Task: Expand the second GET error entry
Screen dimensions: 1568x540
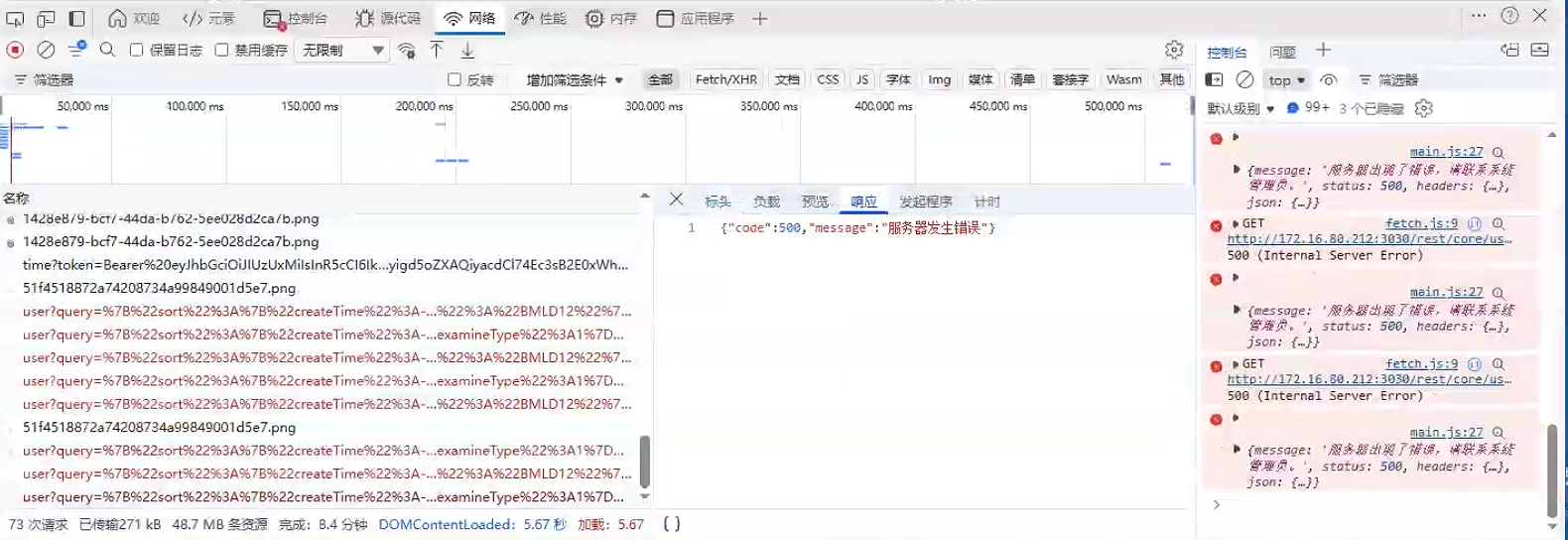Action: point(1236,364)
